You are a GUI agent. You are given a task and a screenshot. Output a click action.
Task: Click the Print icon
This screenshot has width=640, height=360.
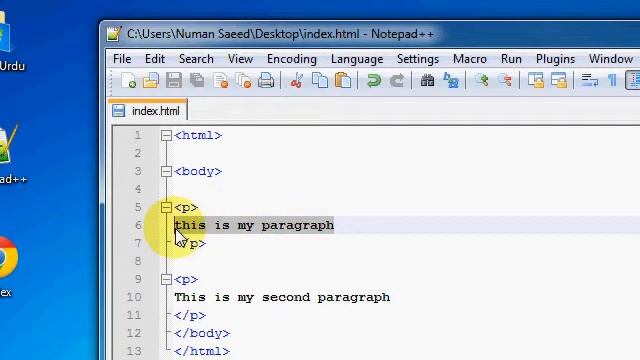[x=266, y=80]
